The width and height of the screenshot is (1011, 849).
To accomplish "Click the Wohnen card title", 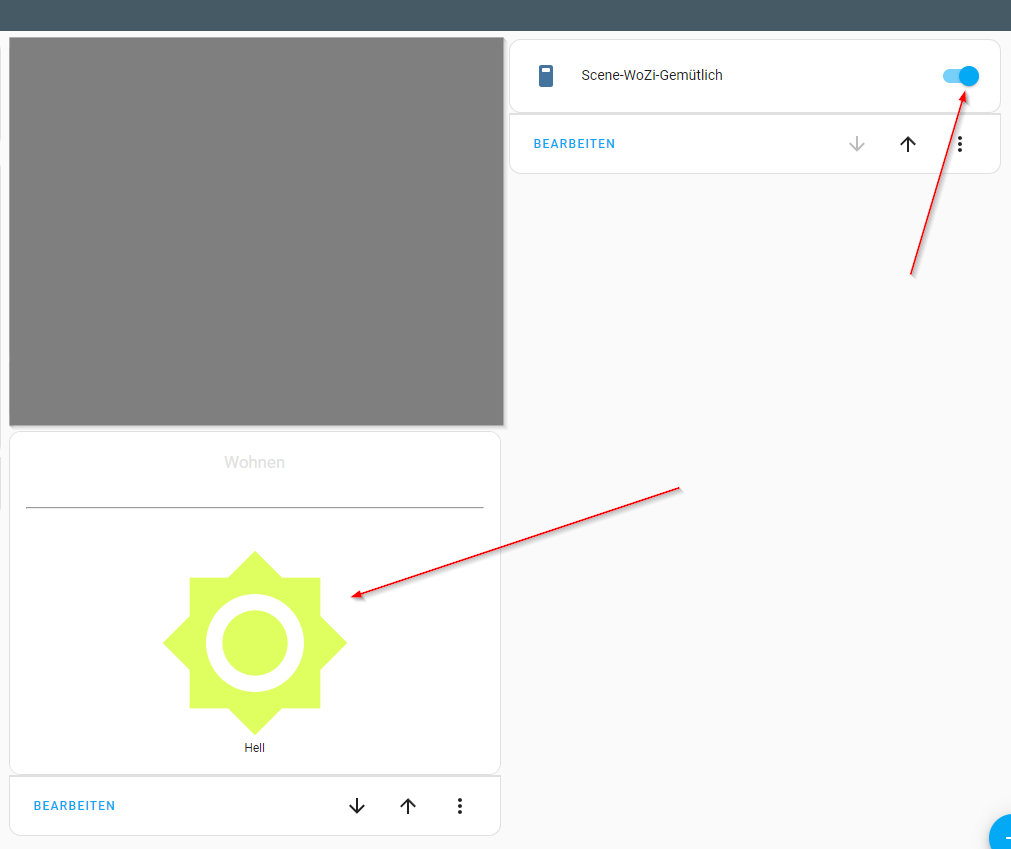I will [254, 462].
